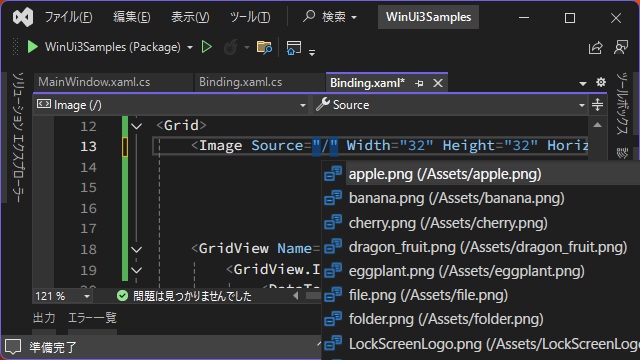Pin the Binding.xaml tab
The height and width of the screenshot is (360, 640).
click(x=419, y=83)
